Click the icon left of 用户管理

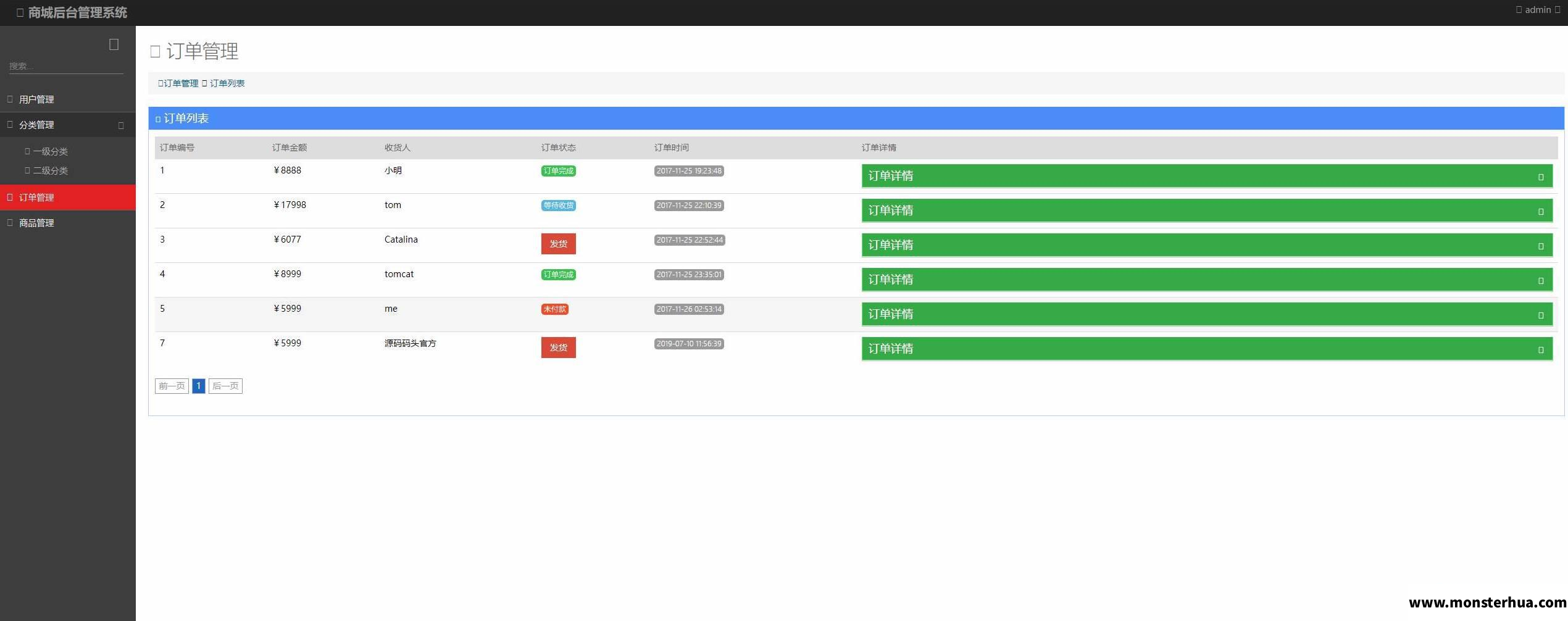10,99
